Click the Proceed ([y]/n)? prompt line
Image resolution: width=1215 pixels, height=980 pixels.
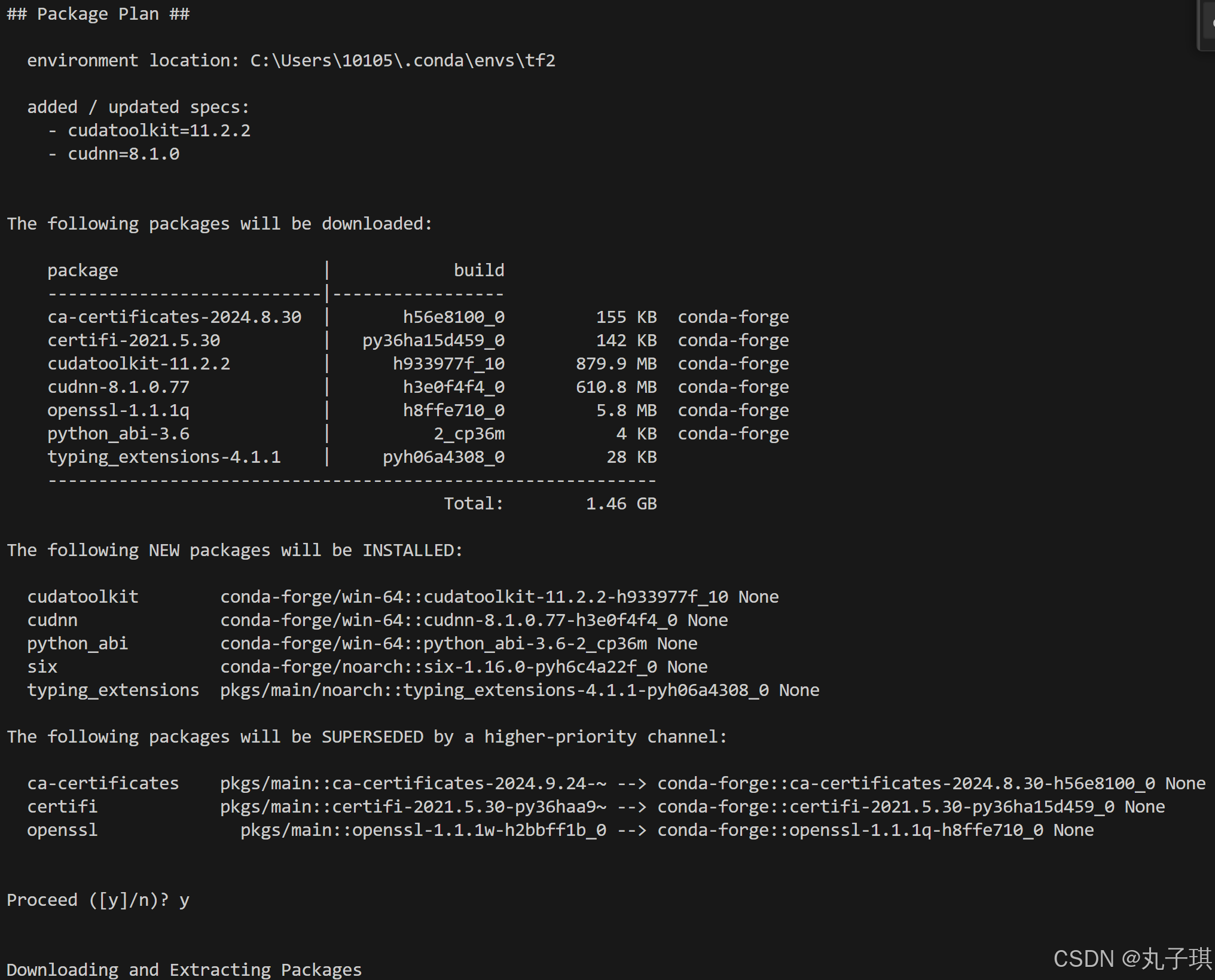coord(87,899)
